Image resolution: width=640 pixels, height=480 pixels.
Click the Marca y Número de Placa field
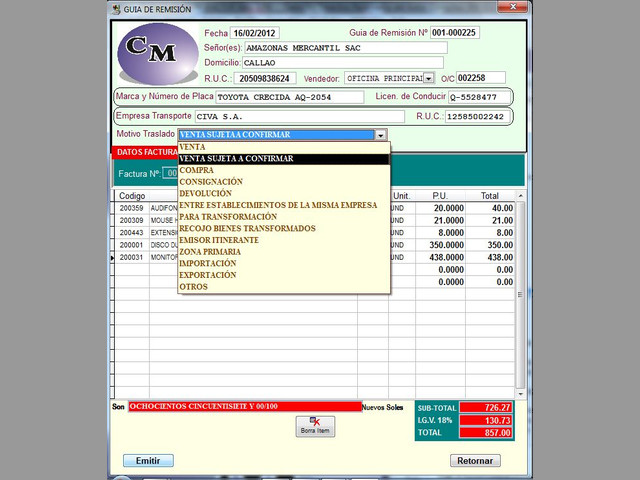tap(290, 97)
